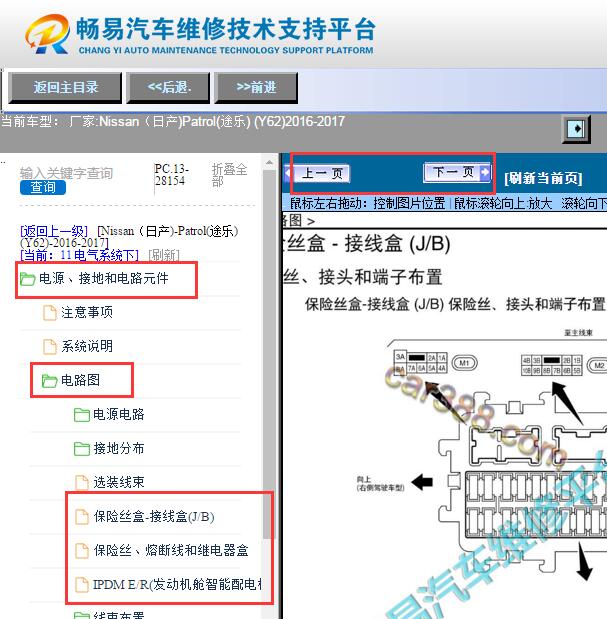
Task: Open the 系统说明 document
Action: coord(87,346)
